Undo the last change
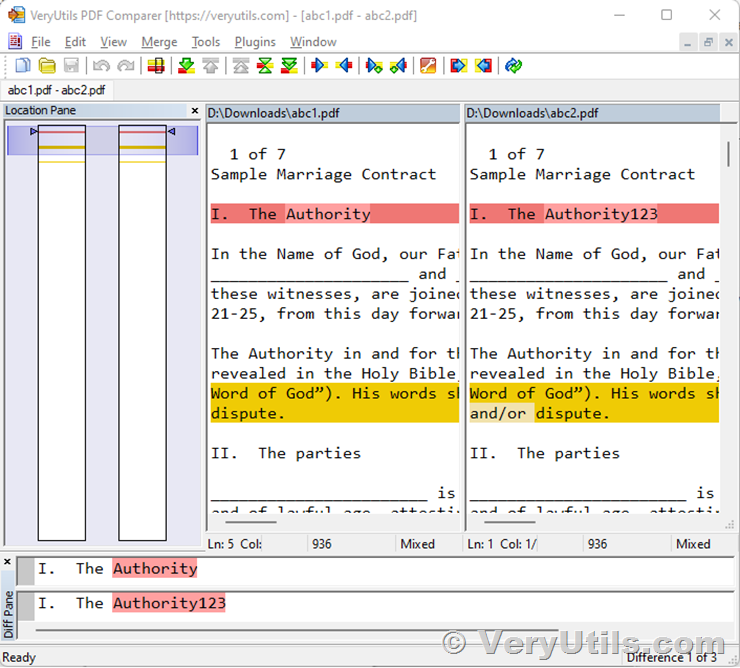The width and height of the screenshot is (740, 668). 101,65
